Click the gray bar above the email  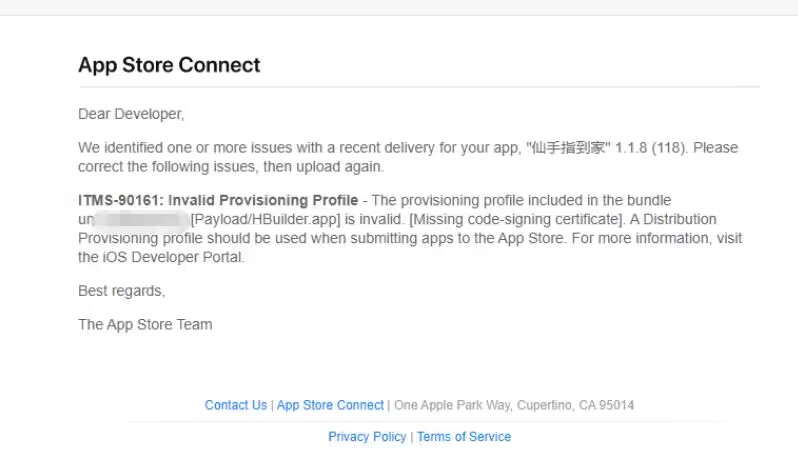[x=399, y=8]
